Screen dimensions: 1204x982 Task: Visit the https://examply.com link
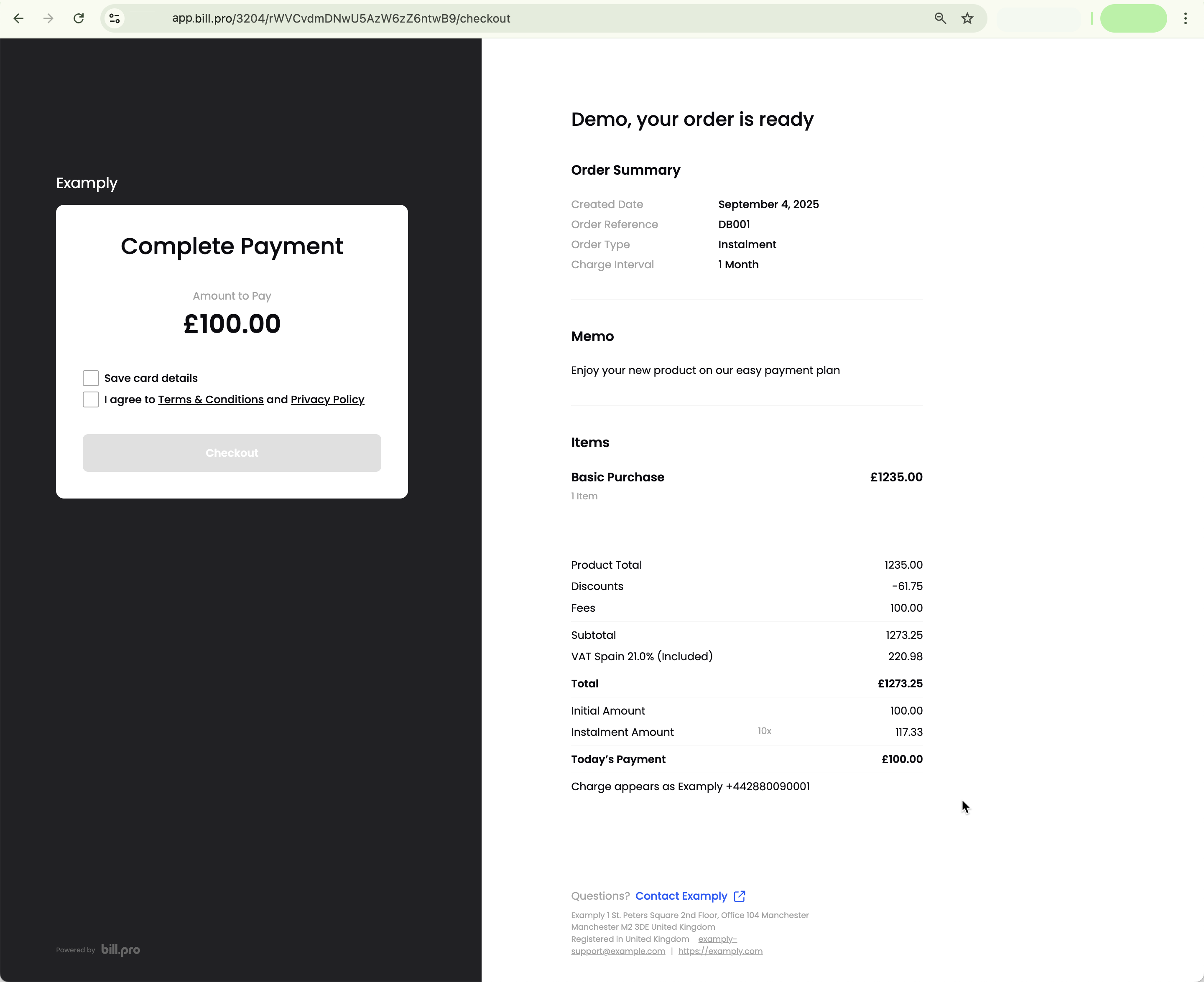(x=720, y=951)
